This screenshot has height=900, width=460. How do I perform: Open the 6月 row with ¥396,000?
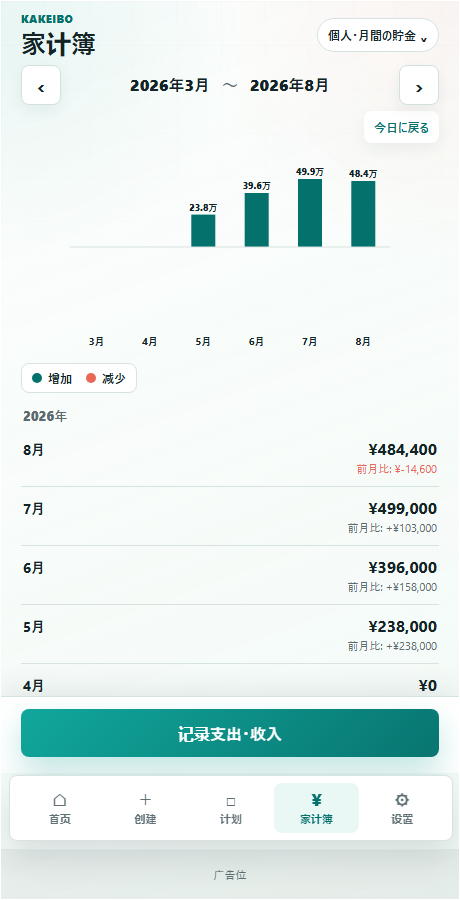pos(230,576)
